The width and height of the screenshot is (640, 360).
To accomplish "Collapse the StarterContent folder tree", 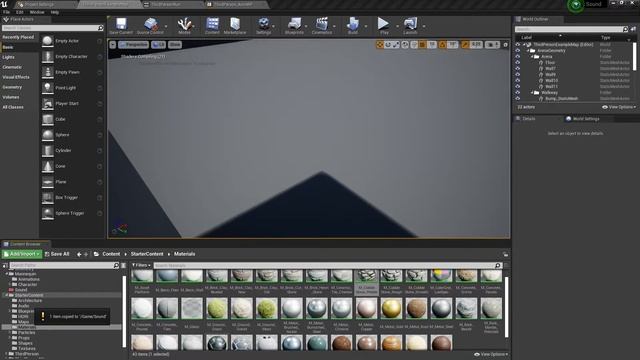I will (7, 295).
